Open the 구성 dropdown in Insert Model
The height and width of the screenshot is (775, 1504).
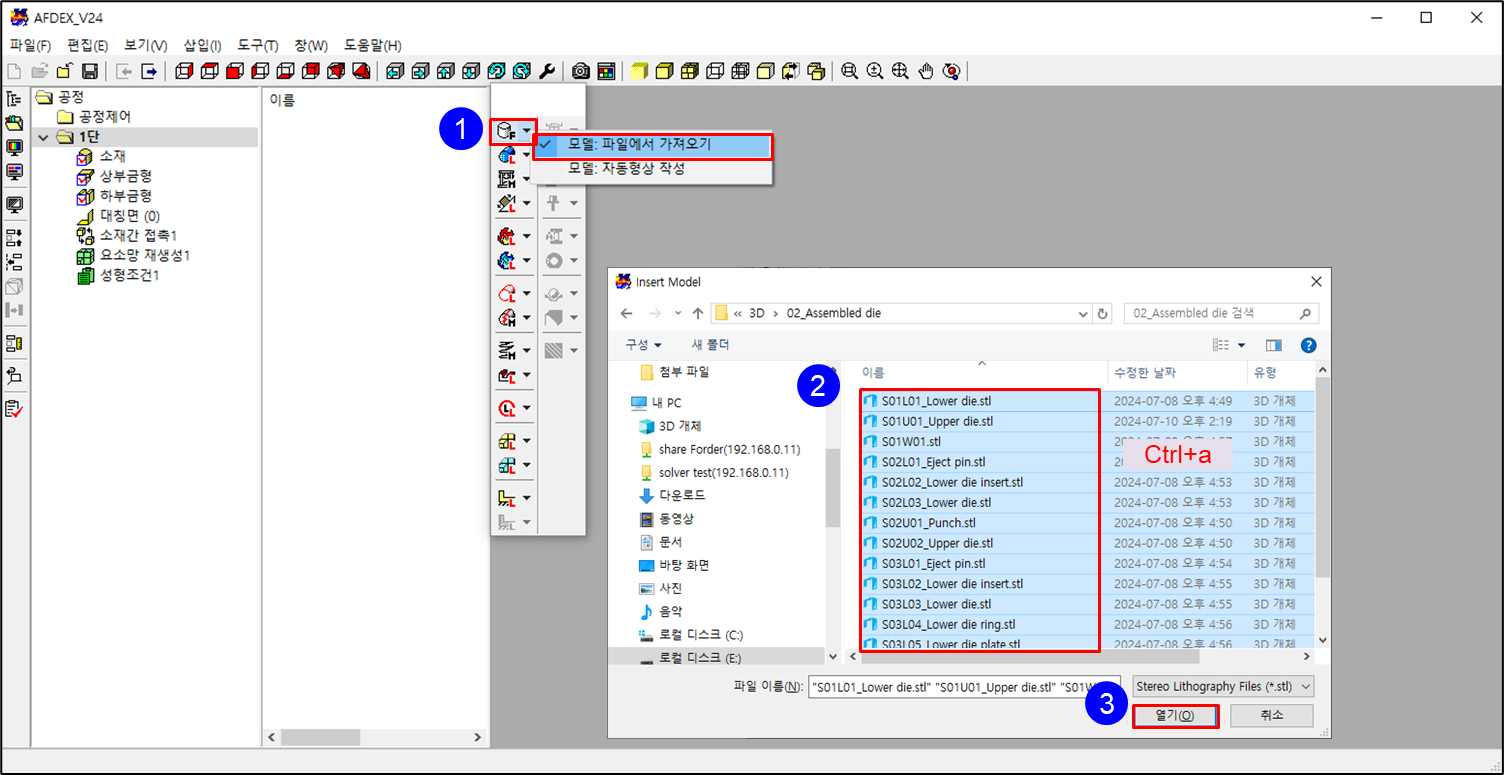click(644, 345)
